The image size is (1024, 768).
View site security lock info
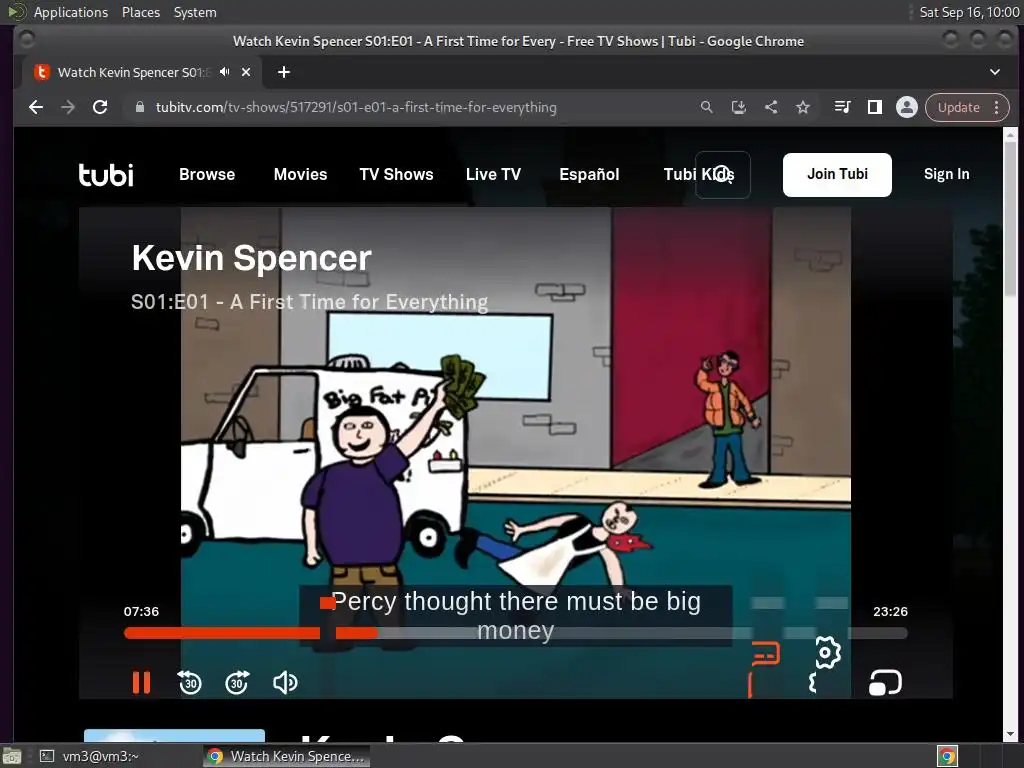coord(139,107)
